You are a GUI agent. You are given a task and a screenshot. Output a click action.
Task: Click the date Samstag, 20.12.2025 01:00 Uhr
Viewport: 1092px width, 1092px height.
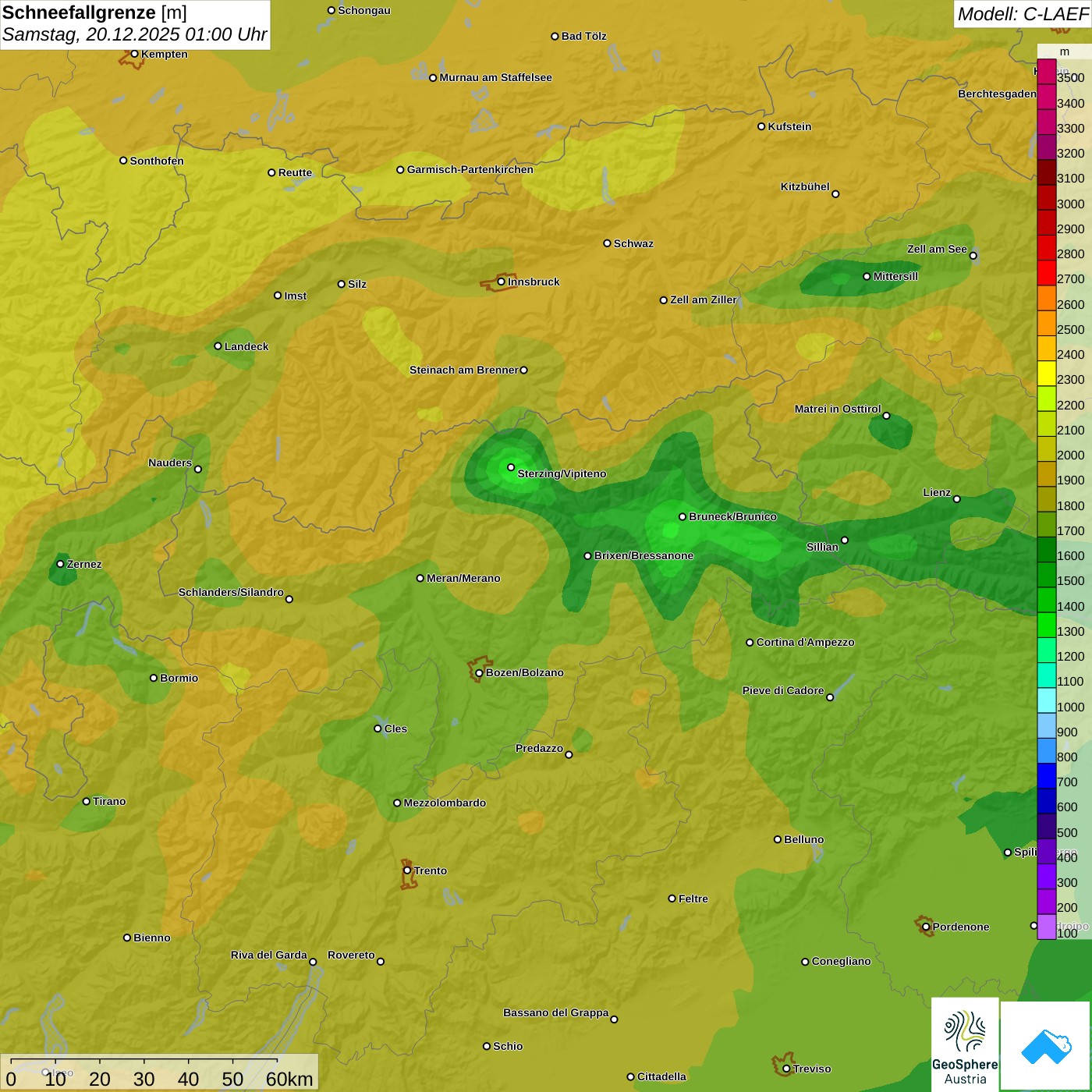point(135,35)
